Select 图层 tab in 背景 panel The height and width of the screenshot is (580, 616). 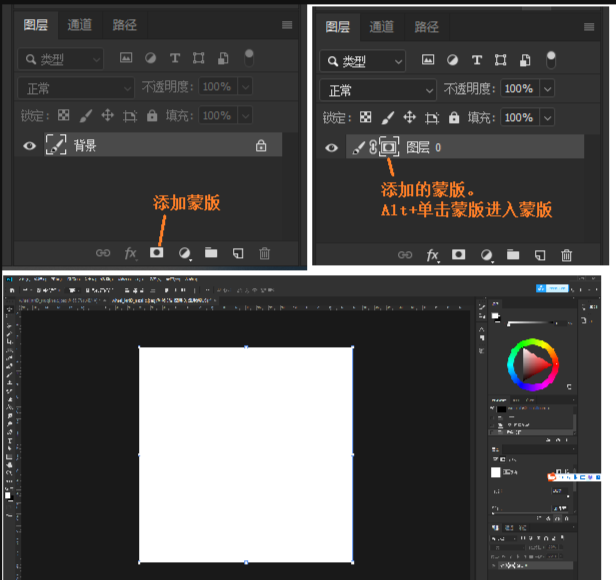(36, 25)
